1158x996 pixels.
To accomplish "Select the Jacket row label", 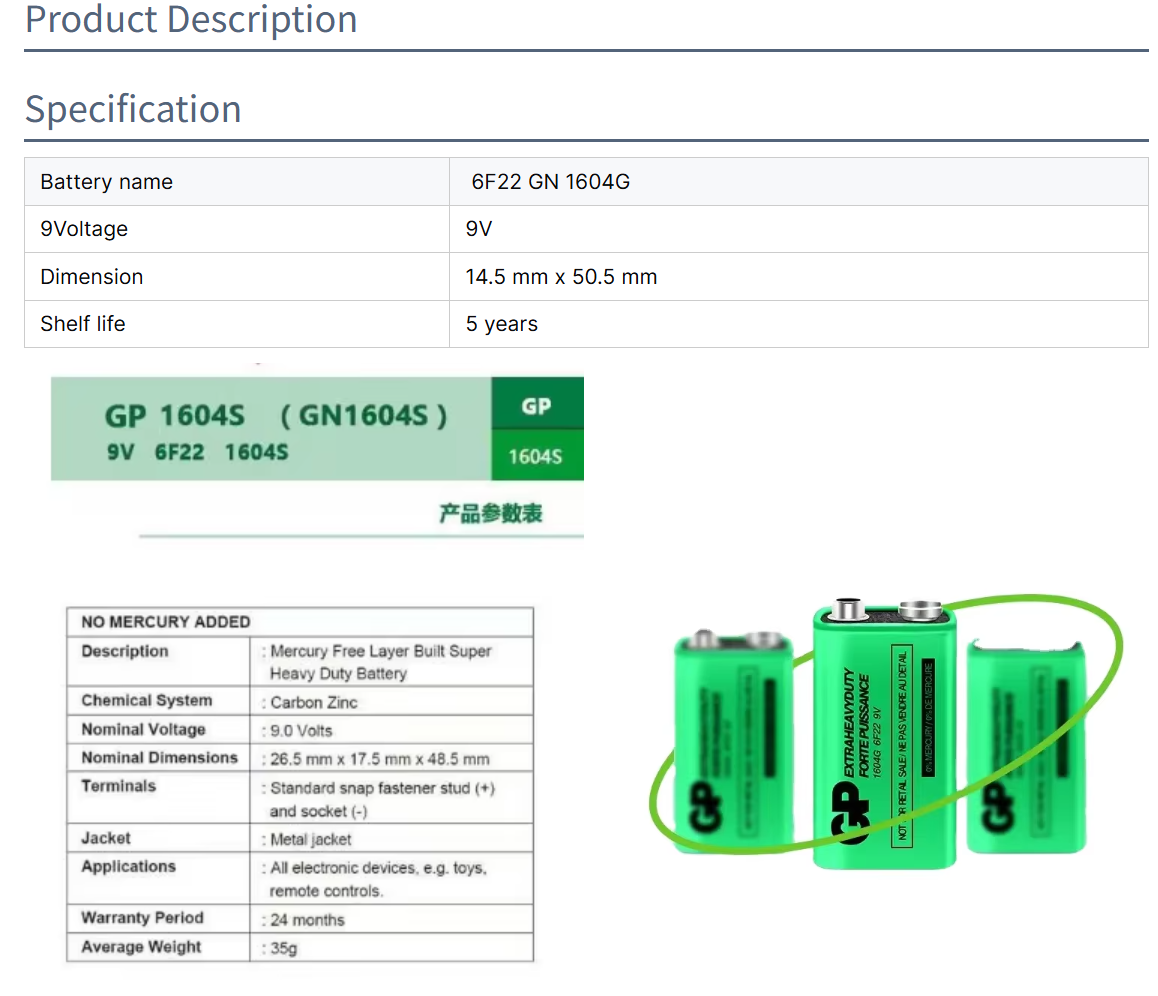I will (106, 839).
